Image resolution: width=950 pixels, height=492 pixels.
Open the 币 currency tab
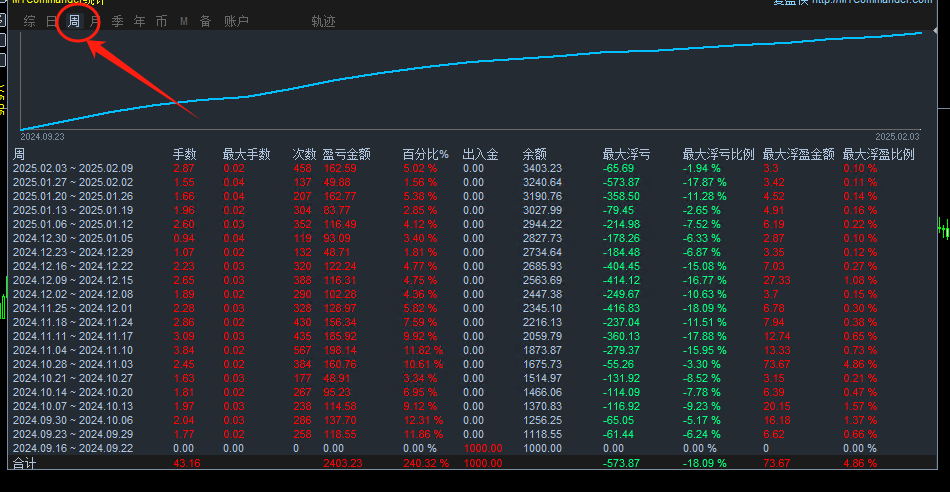click(x=161, y=21)
